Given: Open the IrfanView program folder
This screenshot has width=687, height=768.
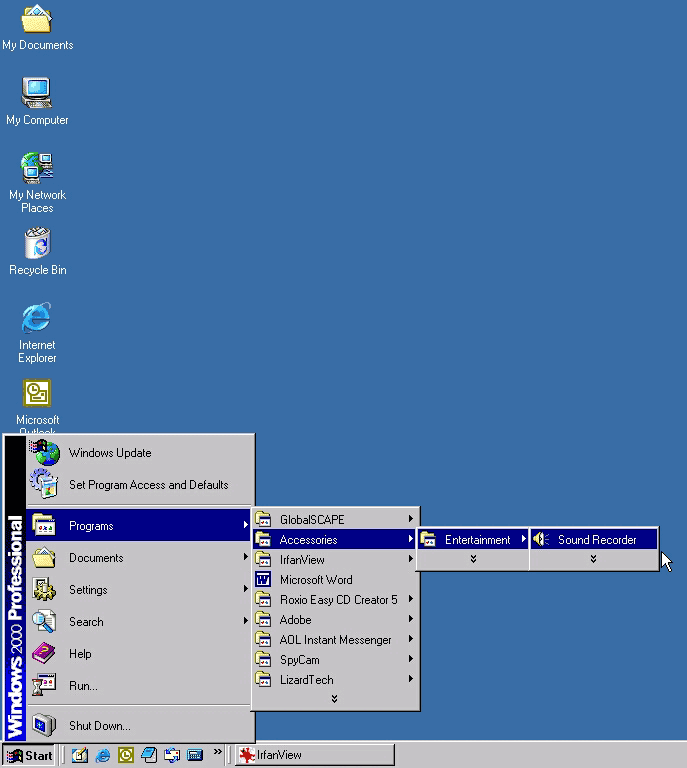Looking at the screenshot, I should point(335,559).
